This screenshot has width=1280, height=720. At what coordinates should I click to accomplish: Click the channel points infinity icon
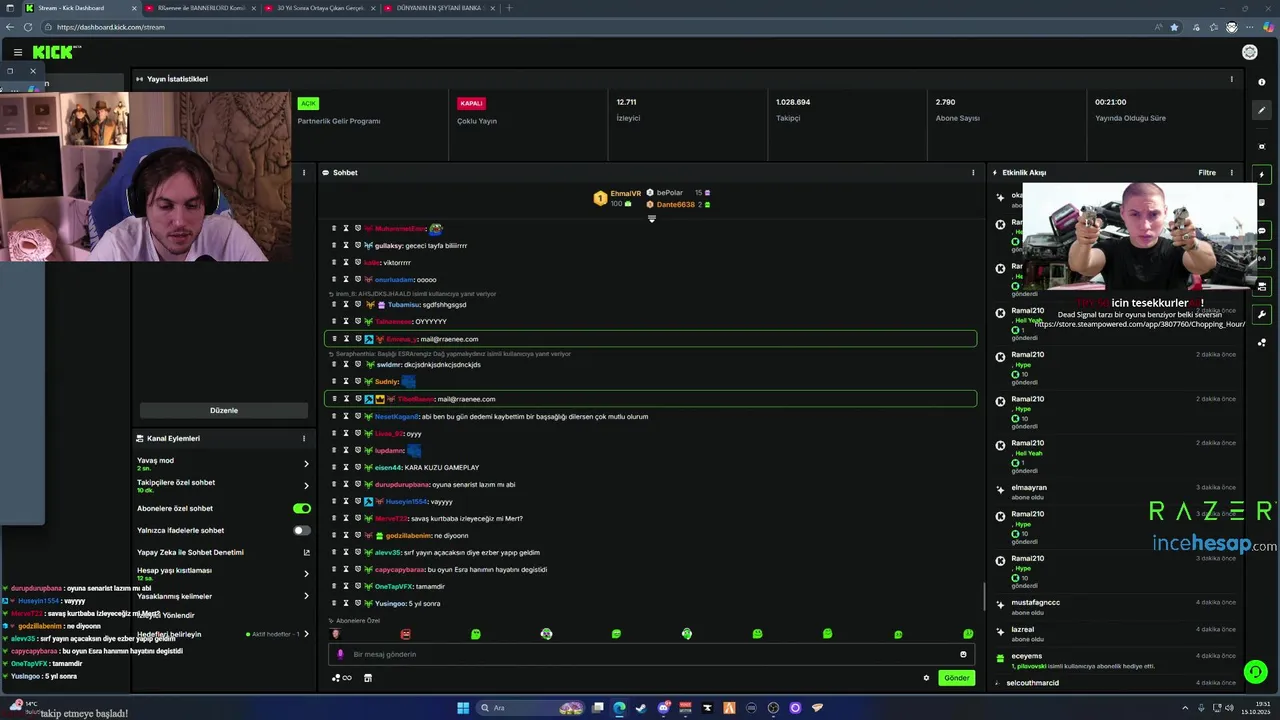[x=347, y=678]
